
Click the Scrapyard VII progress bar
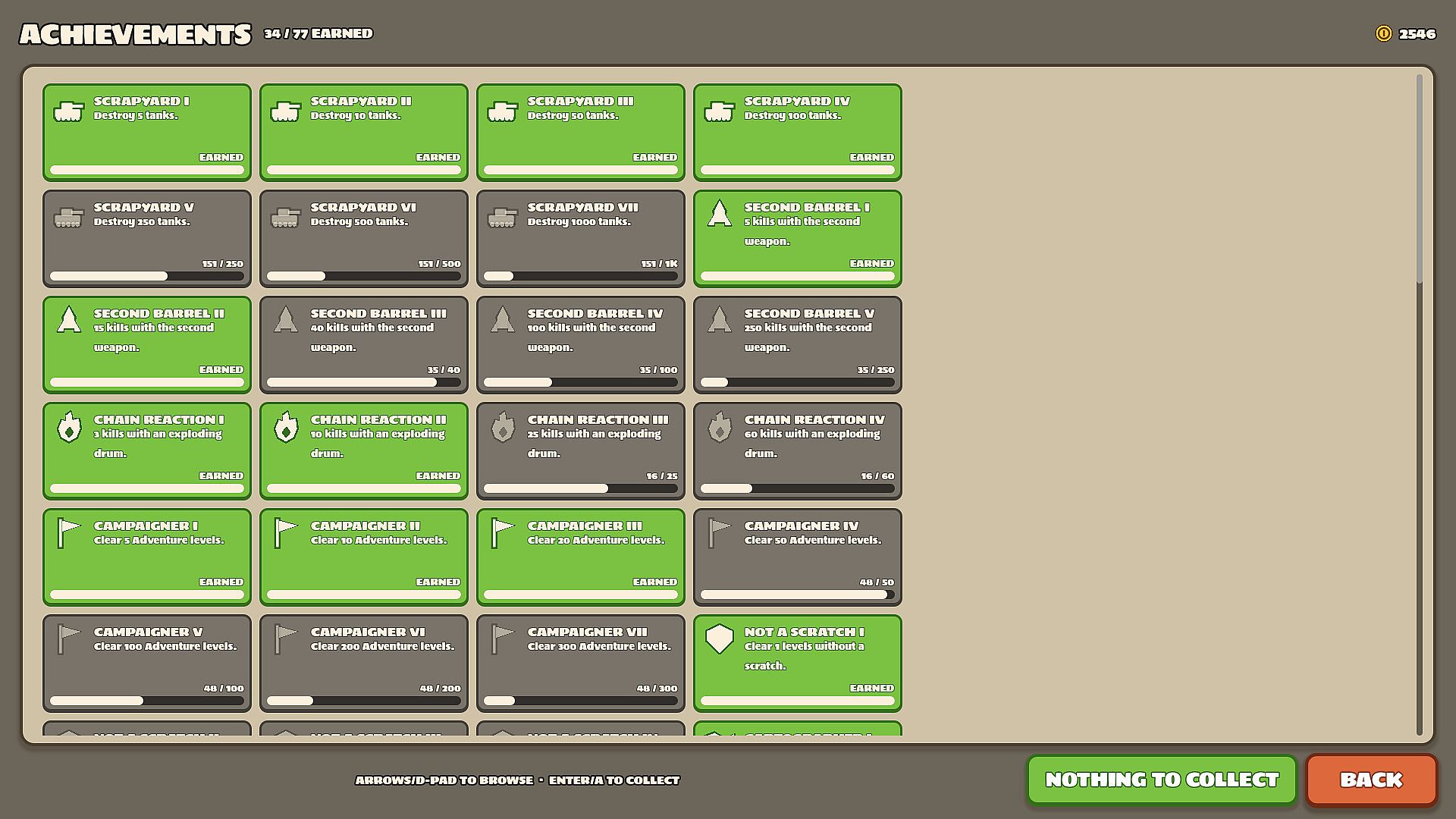(x=580, y=276)
